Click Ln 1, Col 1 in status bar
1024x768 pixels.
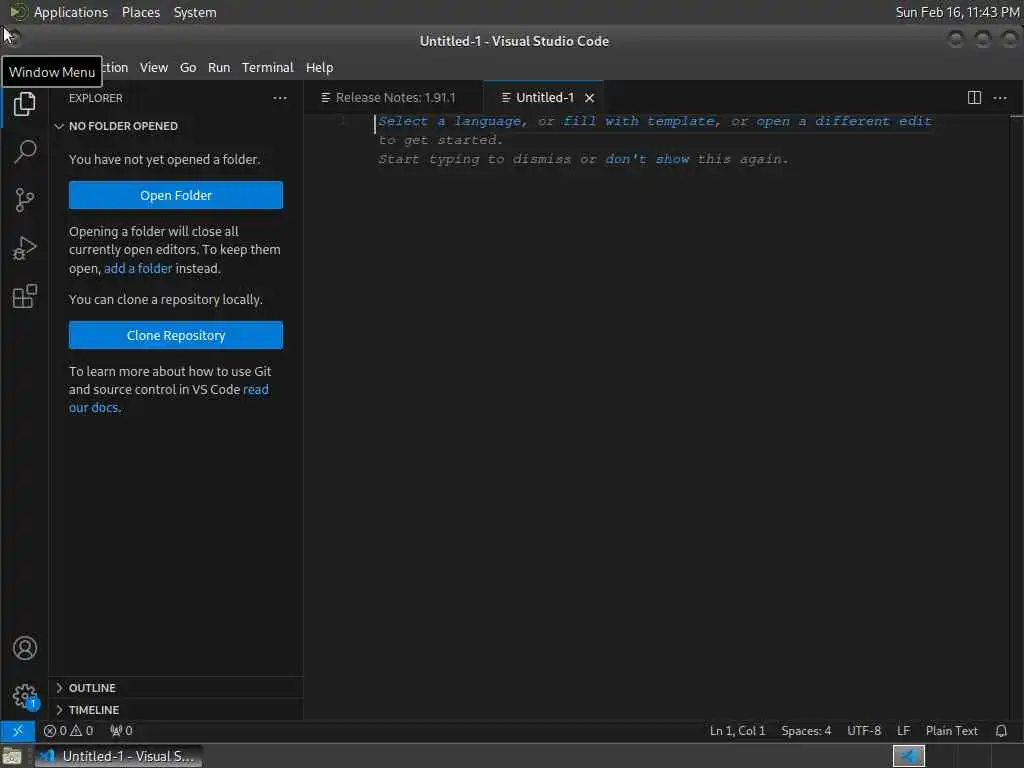coord(737,731)
